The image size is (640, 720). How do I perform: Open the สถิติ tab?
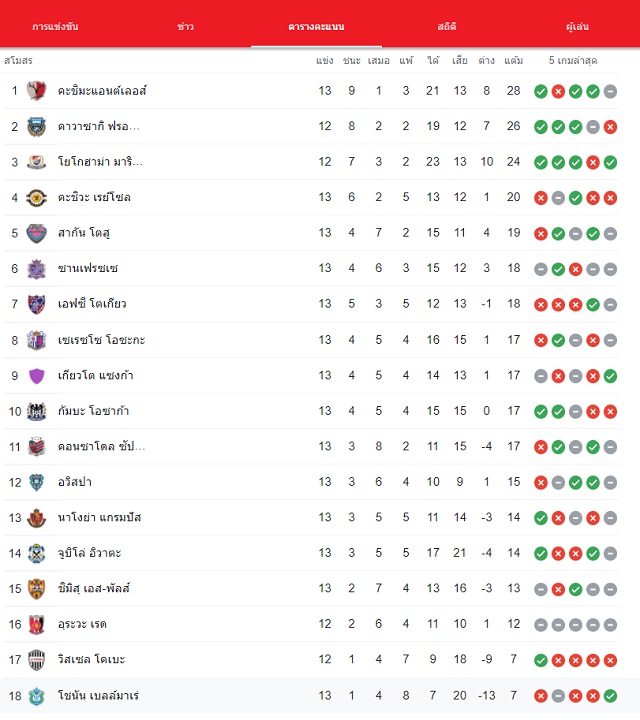pyautogui.click(x=447, y=26)
